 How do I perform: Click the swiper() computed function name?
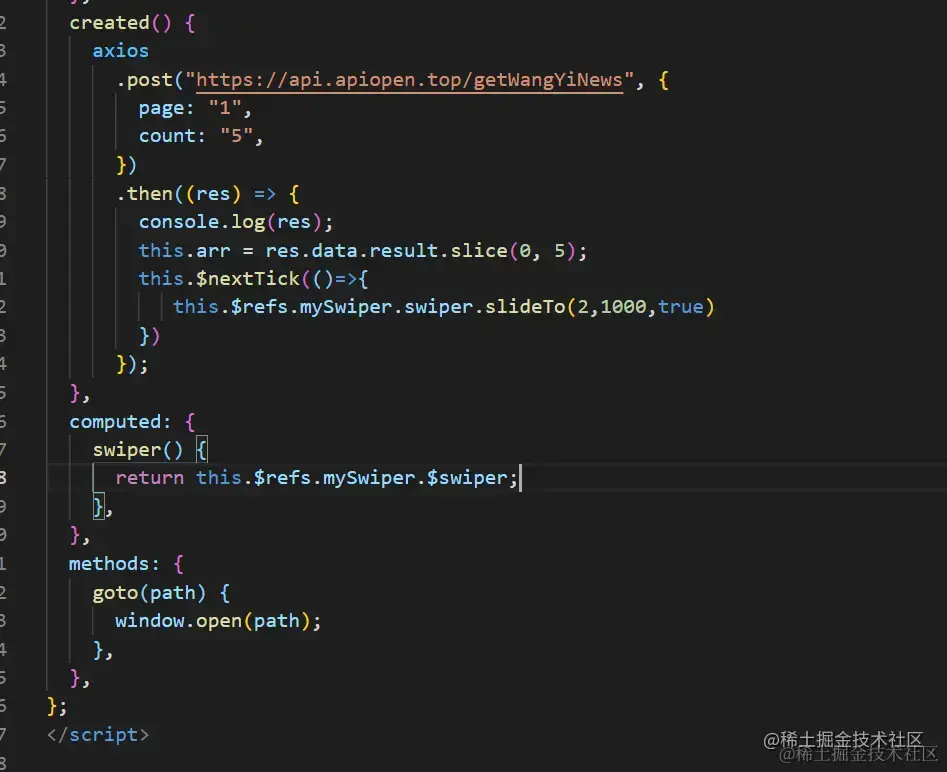coord(127,450)
